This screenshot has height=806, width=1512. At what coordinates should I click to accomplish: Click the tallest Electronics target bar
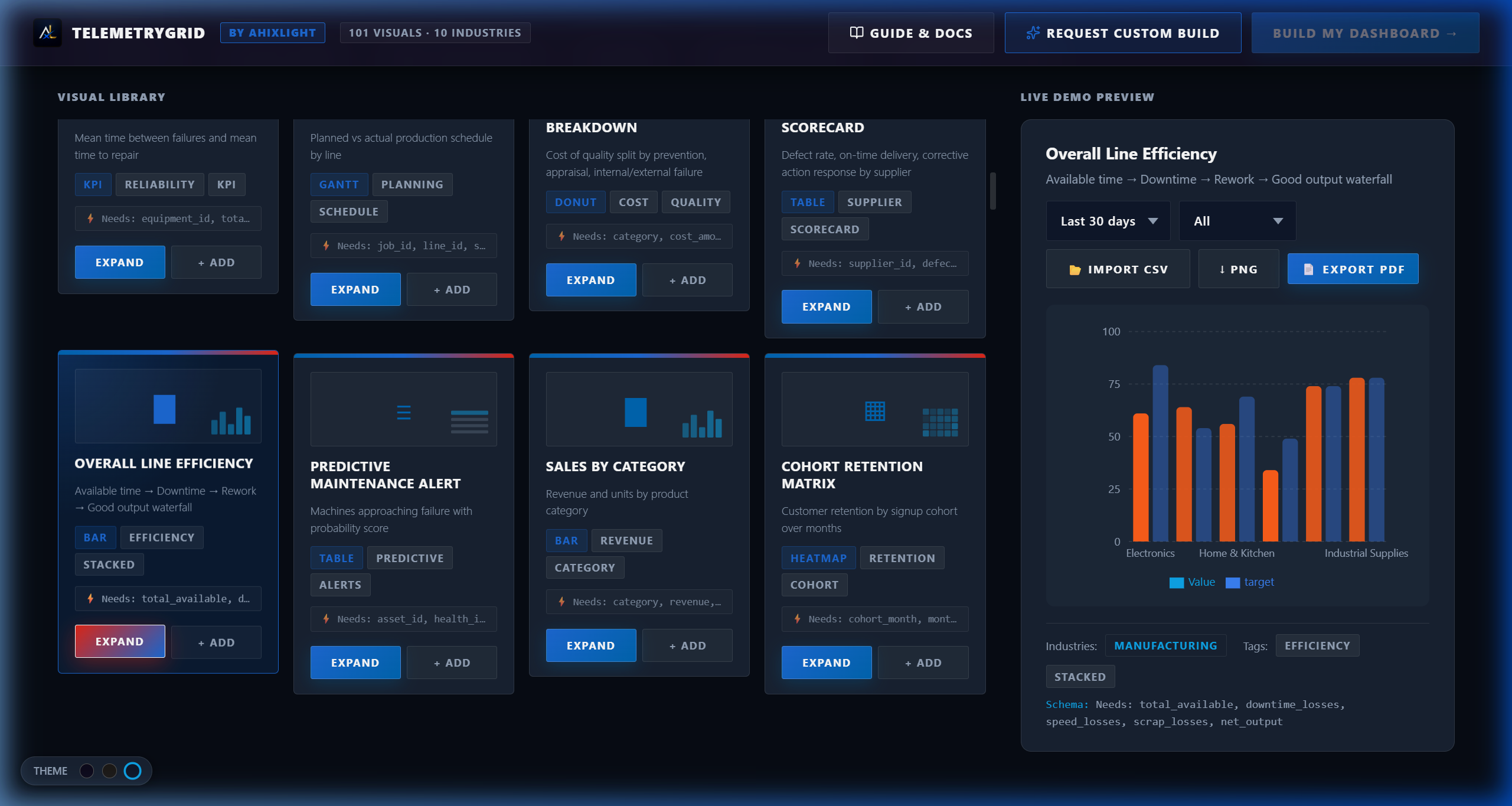[x=1160, y=453]
